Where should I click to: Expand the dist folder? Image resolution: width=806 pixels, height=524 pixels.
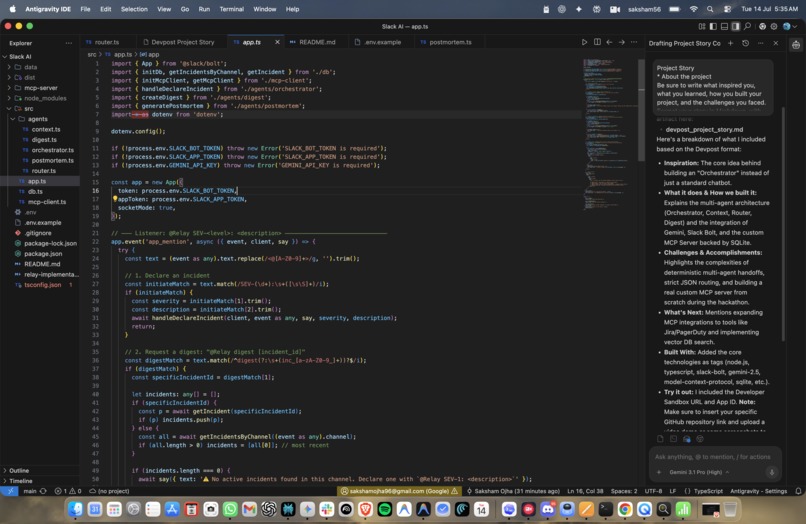point(29,77)
